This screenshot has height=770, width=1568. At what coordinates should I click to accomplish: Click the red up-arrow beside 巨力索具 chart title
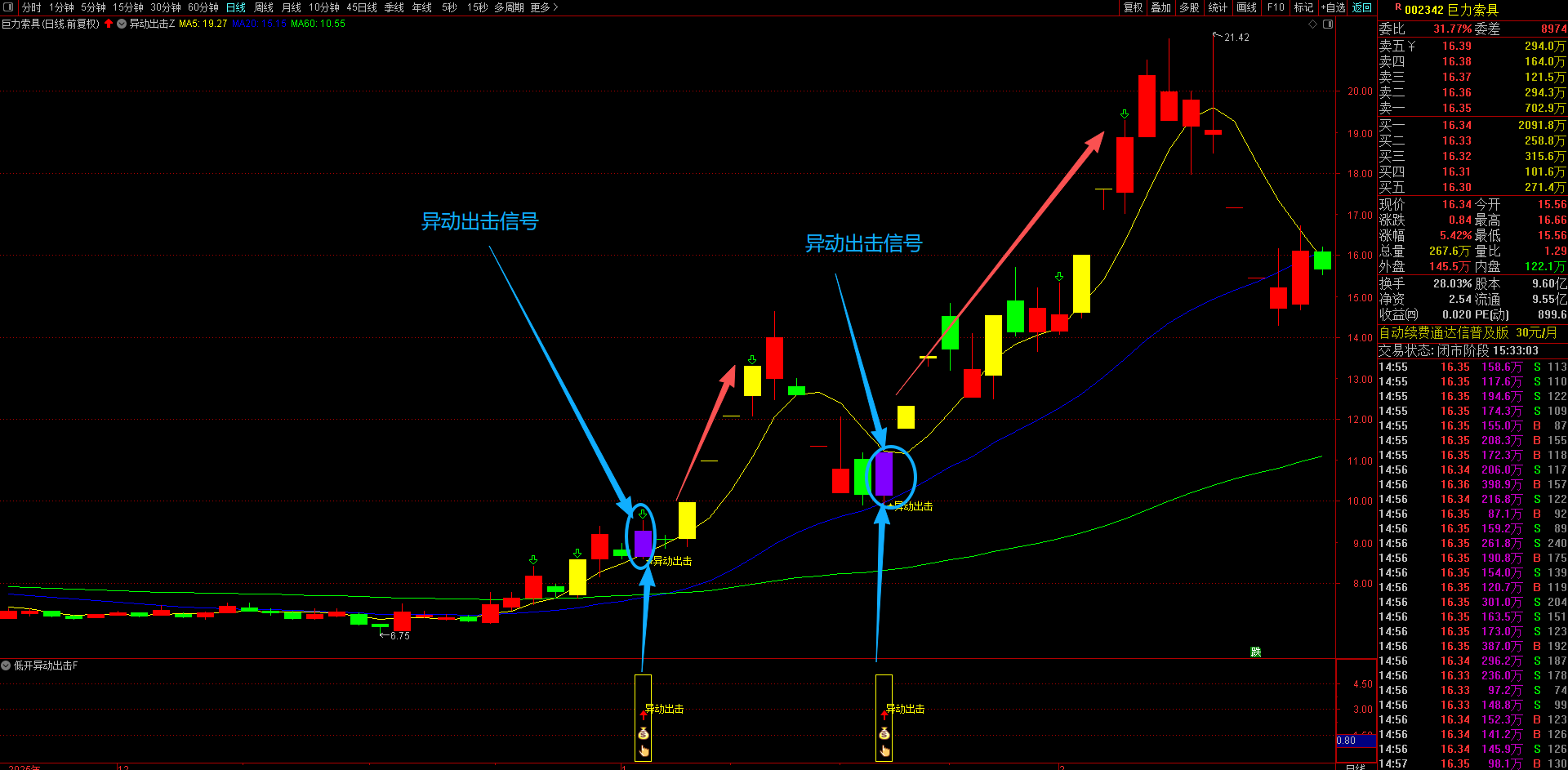click(109, 24)
